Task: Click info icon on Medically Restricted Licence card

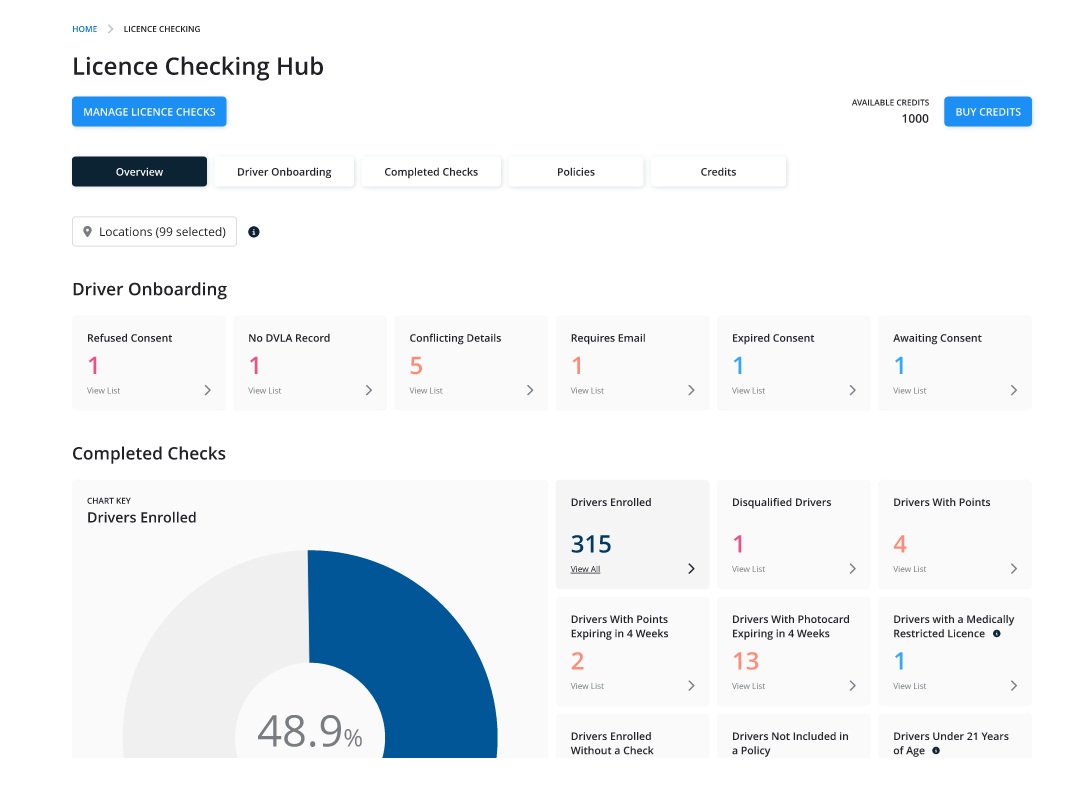Action: tap(997, 634)
